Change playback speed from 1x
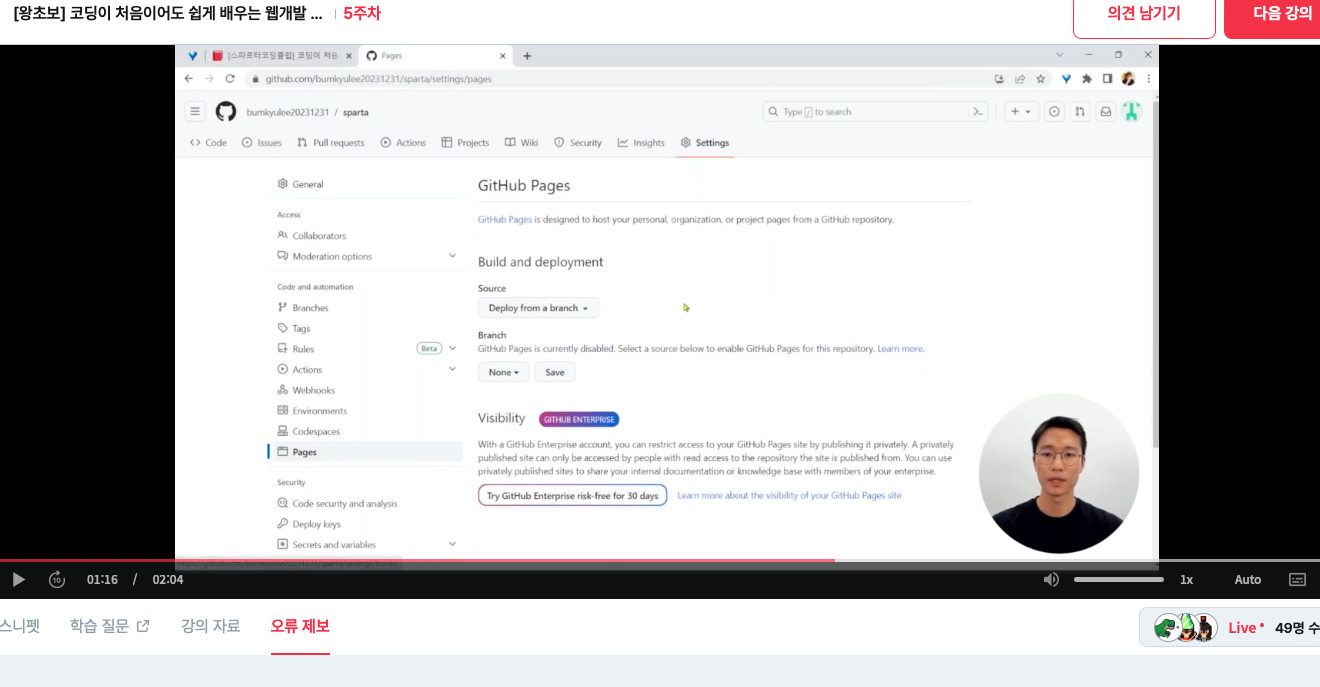The width and height of the screenshot is (1320, 687). point(1186,579)
